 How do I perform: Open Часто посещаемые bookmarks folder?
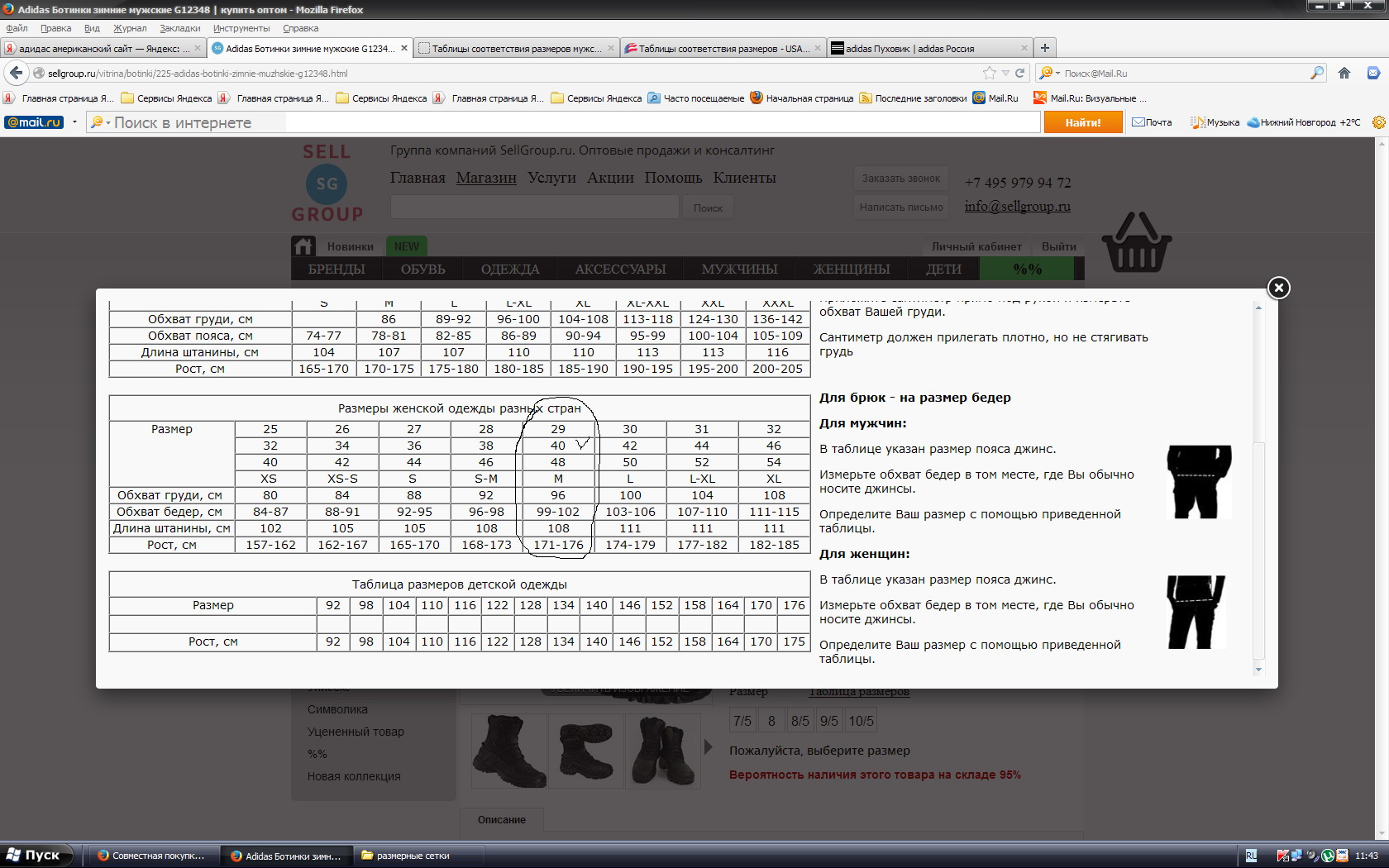(695, 98)
